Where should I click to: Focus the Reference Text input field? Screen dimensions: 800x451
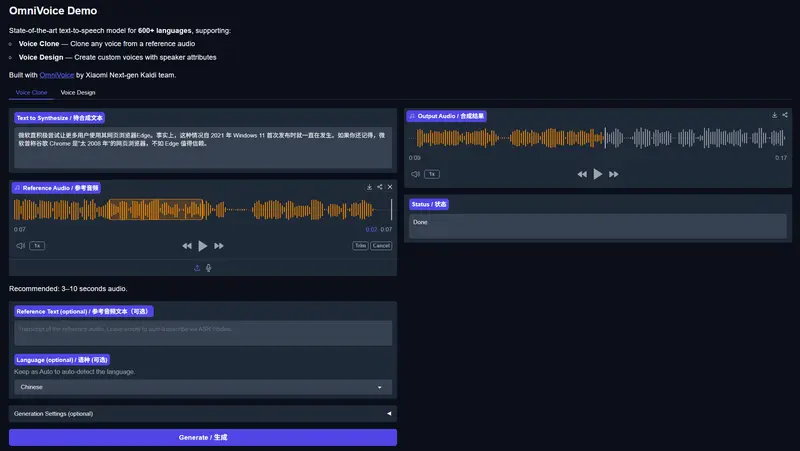203,333
